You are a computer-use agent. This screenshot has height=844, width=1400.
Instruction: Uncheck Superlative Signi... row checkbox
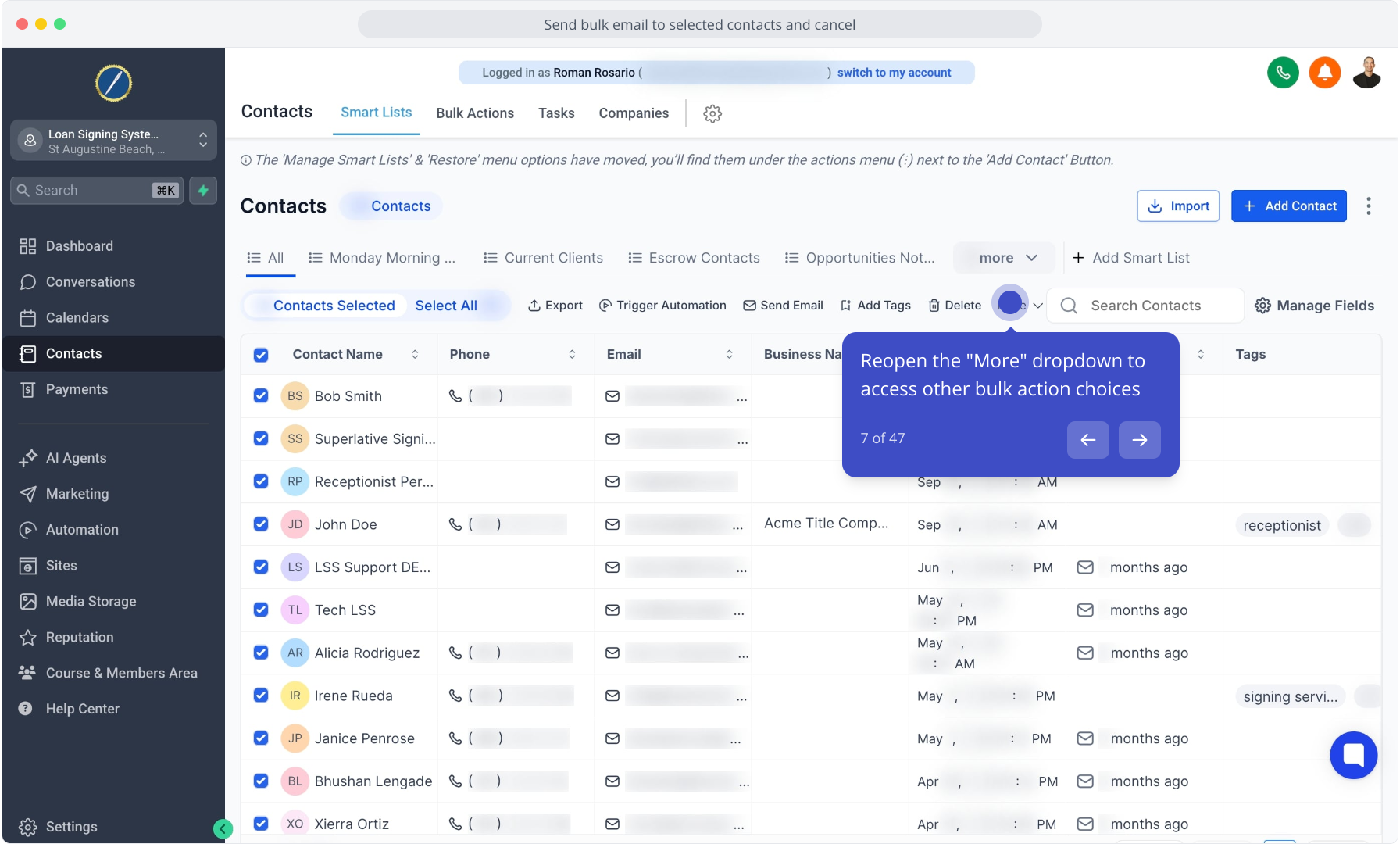point(261,439)
